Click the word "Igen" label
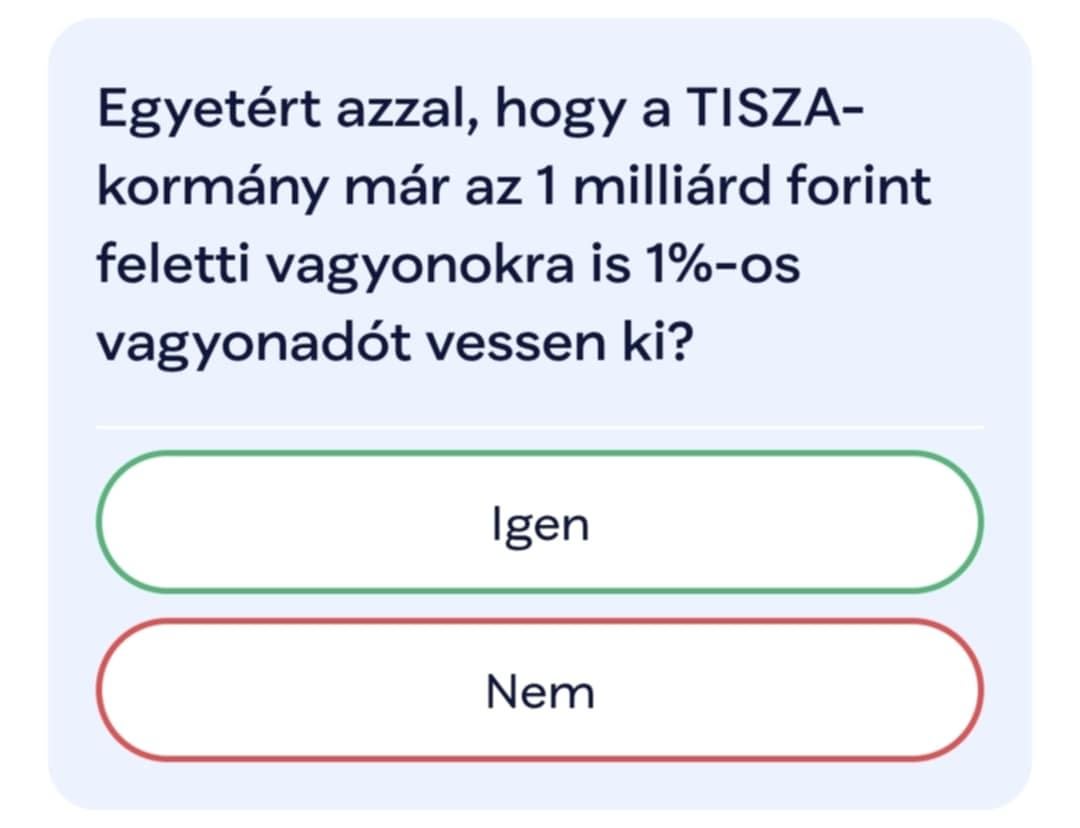The width and height of the screenshot is (1080, 828). (541, 526)
